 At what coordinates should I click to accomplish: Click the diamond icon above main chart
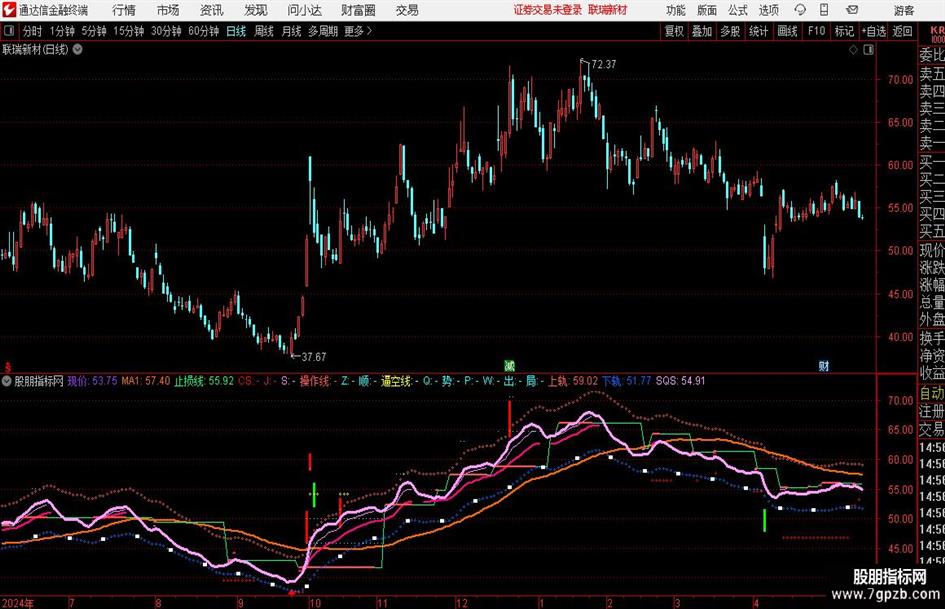click(x=853, y=50)
